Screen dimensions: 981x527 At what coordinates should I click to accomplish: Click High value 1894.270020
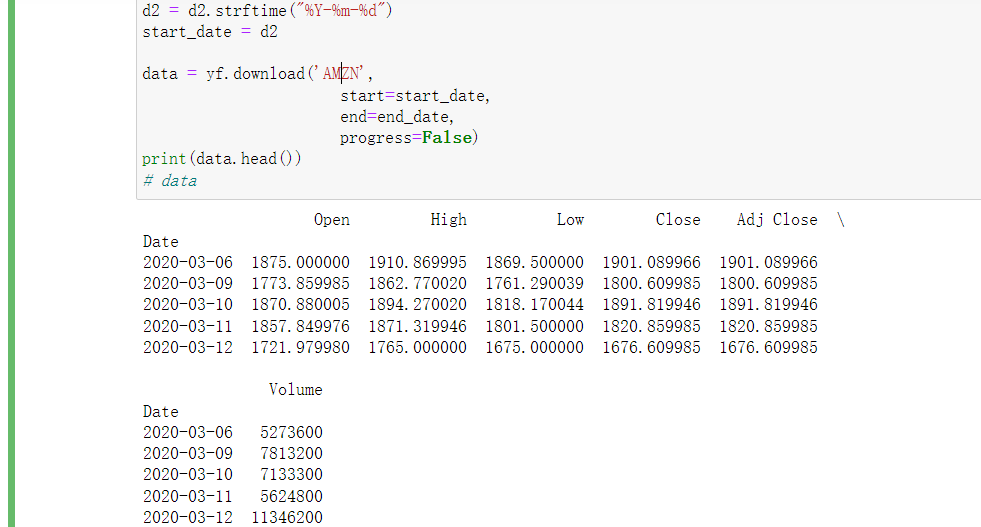point(417,305)
